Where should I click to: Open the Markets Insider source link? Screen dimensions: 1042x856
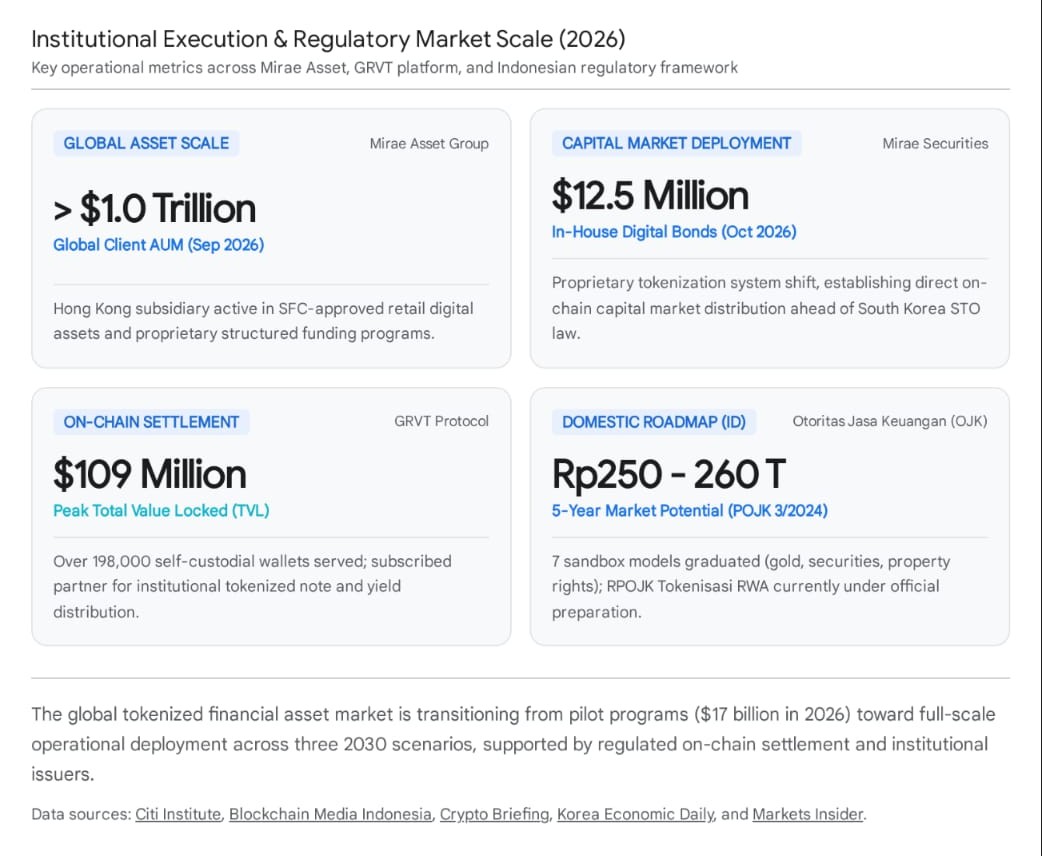click(x=807, y=814)
